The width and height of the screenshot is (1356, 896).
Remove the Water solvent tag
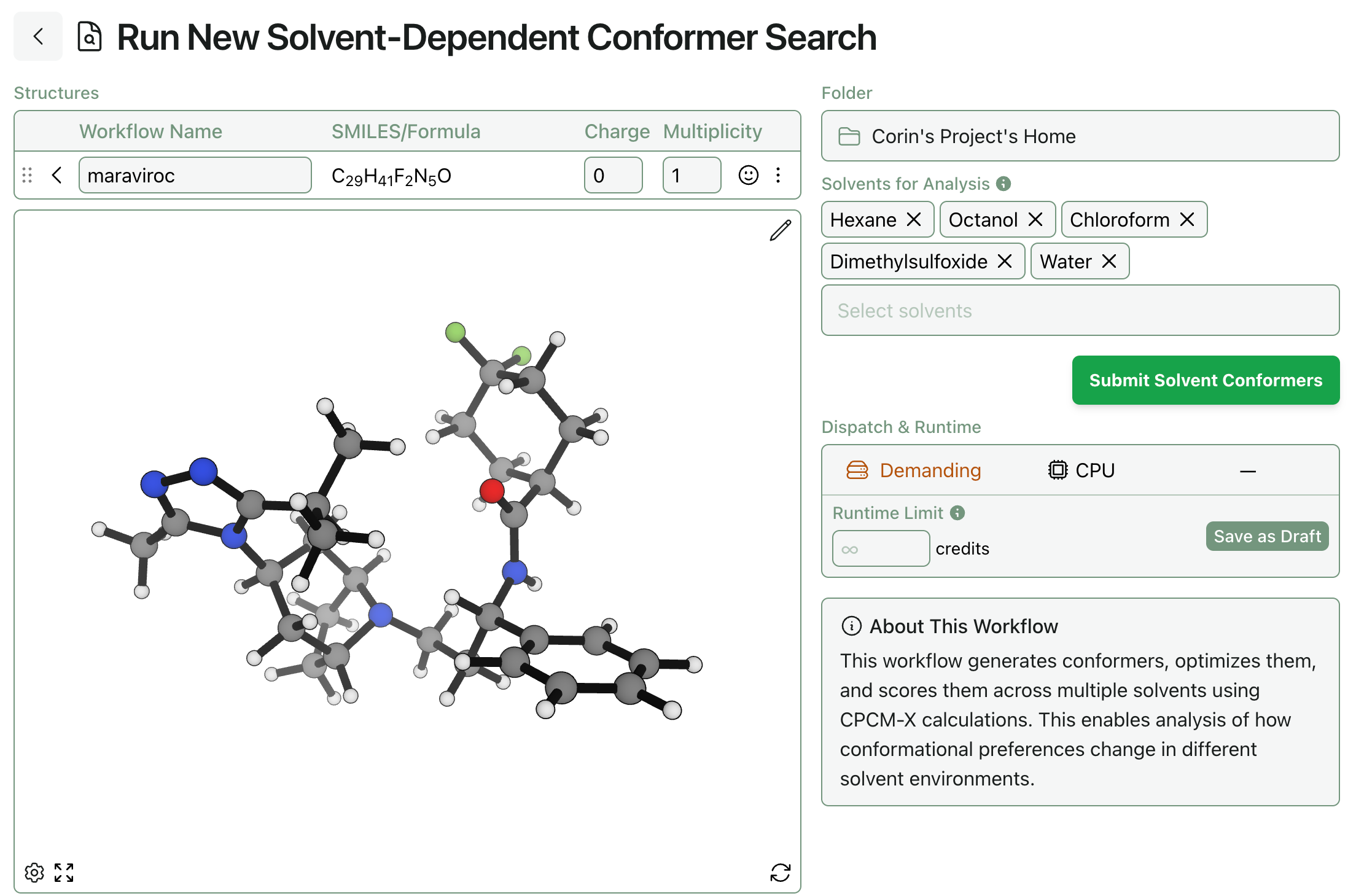tap(1109, 262)
